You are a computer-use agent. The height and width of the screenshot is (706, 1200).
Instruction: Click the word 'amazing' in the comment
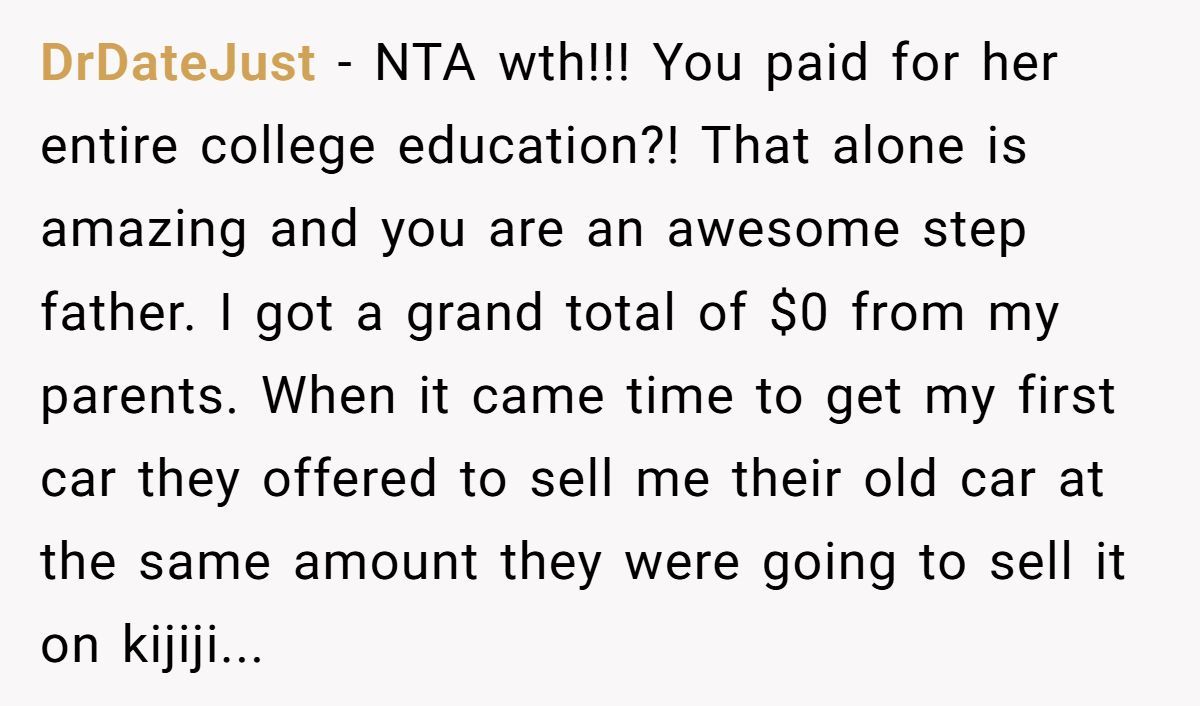[x=143, y=231]
